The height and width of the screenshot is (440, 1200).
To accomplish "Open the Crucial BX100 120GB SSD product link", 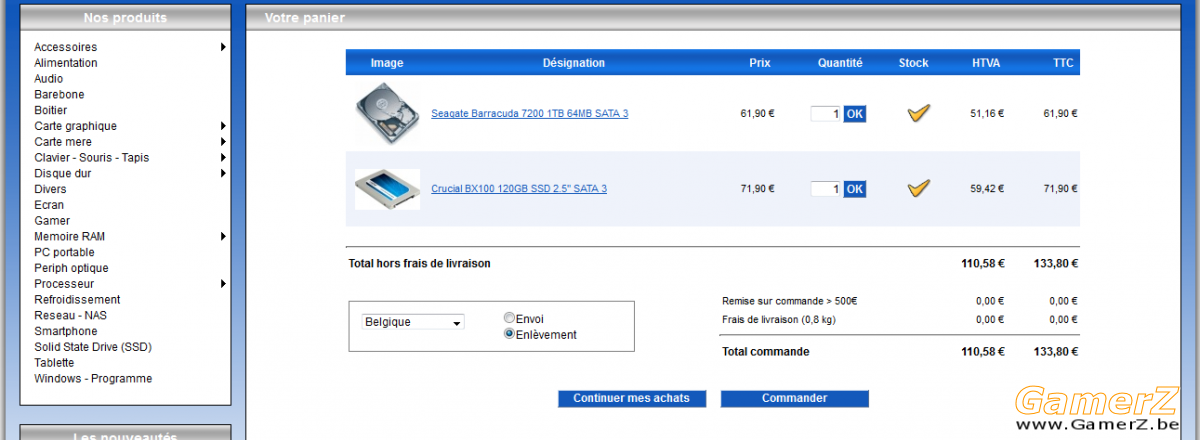I will (519, 189).
